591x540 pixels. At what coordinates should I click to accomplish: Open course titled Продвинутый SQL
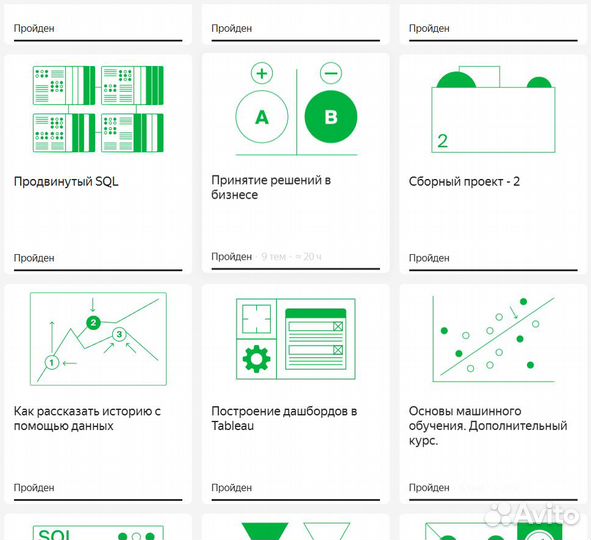tap(66, 182)
